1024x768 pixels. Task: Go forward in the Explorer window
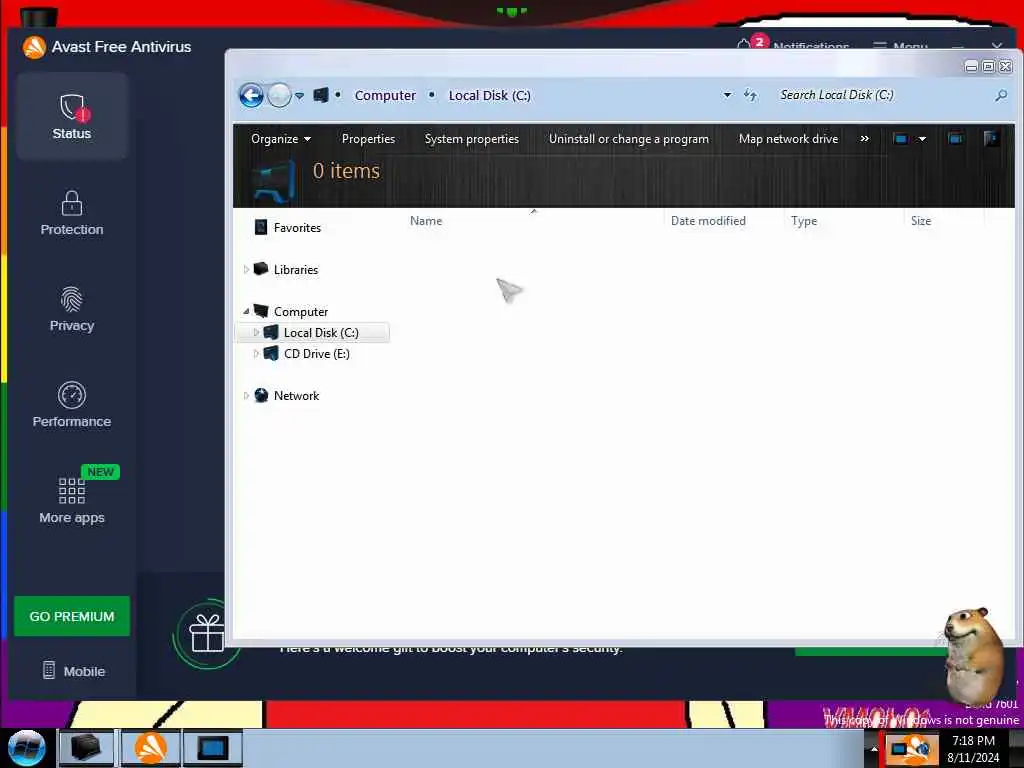tap(280, 95)
